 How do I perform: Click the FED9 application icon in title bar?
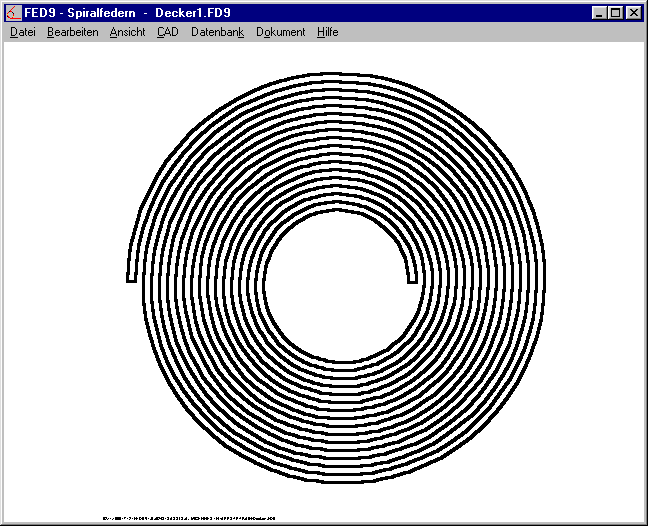[14, 13]
